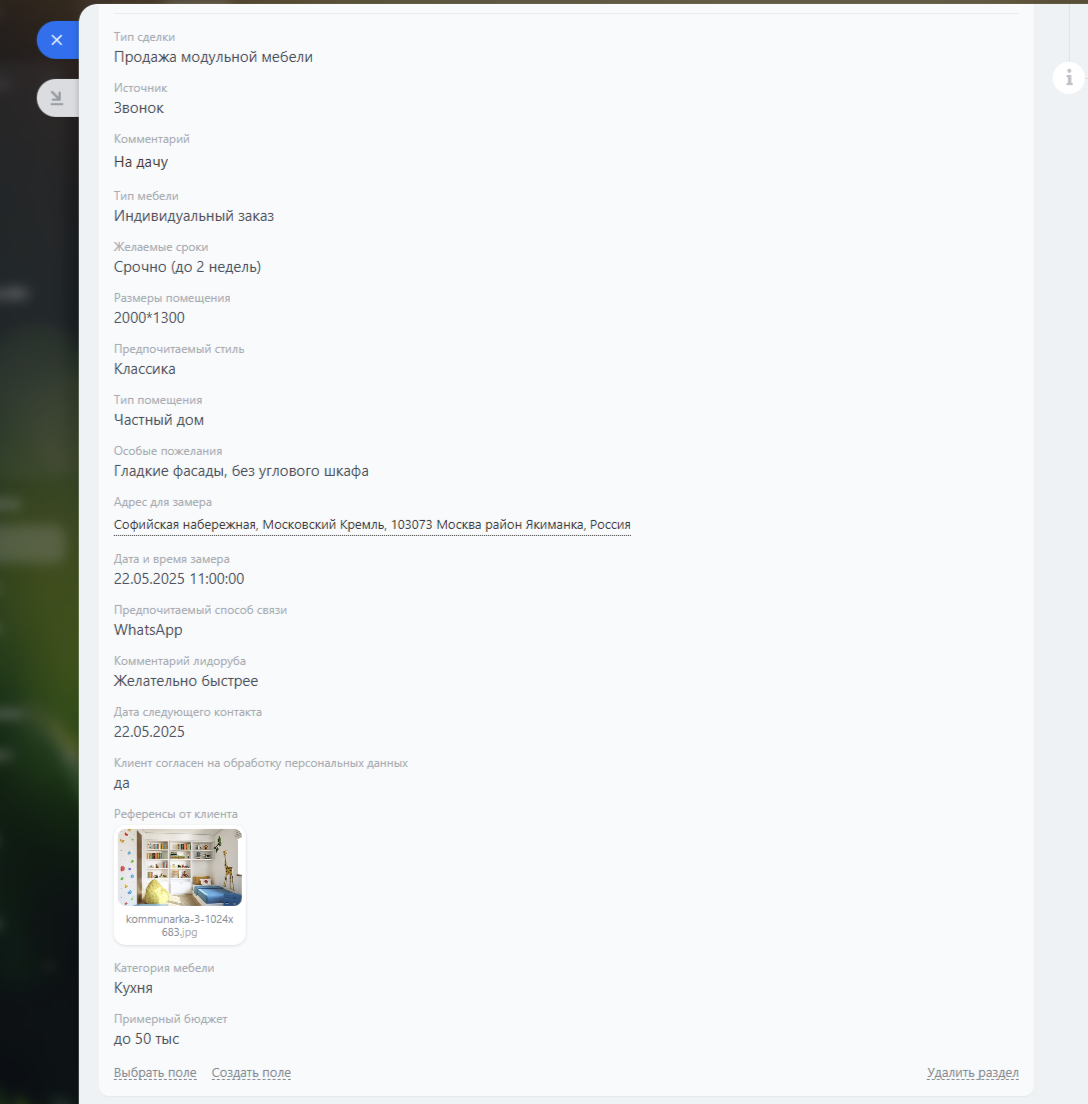Close the deal side panel
Screen dimensions: 1088x1104
tap(57, 40)
